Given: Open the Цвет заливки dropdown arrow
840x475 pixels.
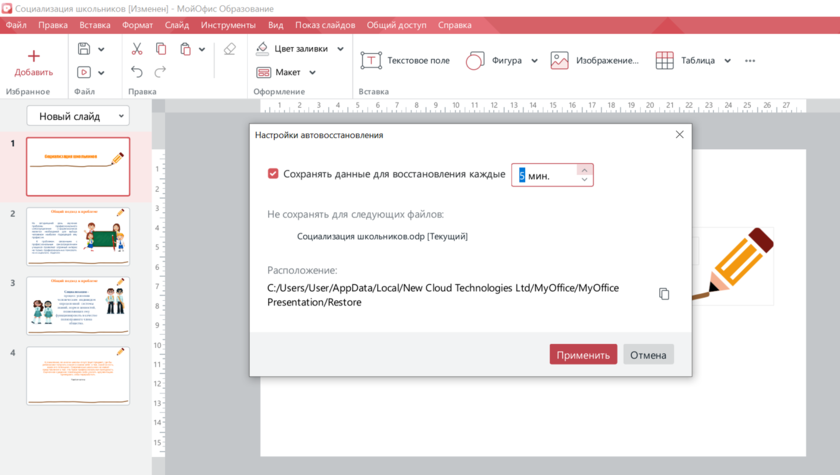Looking at the screenshot, I should (x=340, y=49).
